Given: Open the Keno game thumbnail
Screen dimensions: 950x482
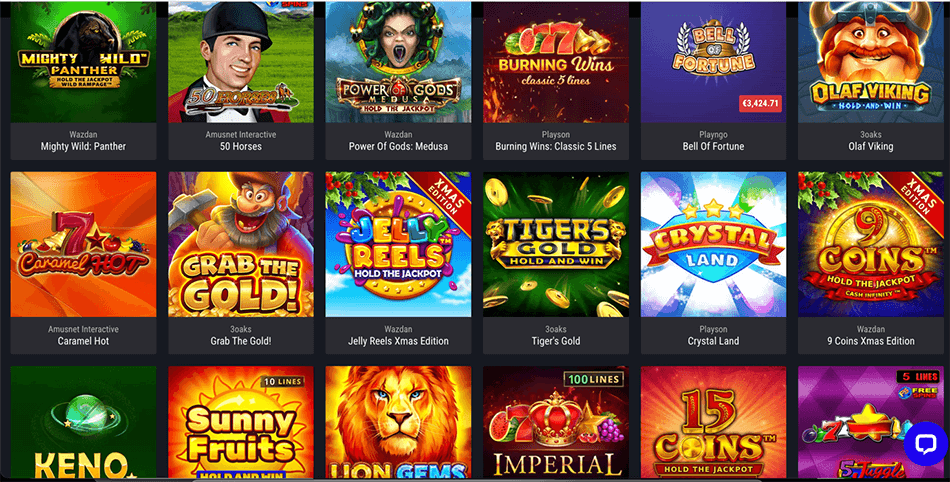Looking at the screenshot, I should pyautogui.click(x=83, y=422).
